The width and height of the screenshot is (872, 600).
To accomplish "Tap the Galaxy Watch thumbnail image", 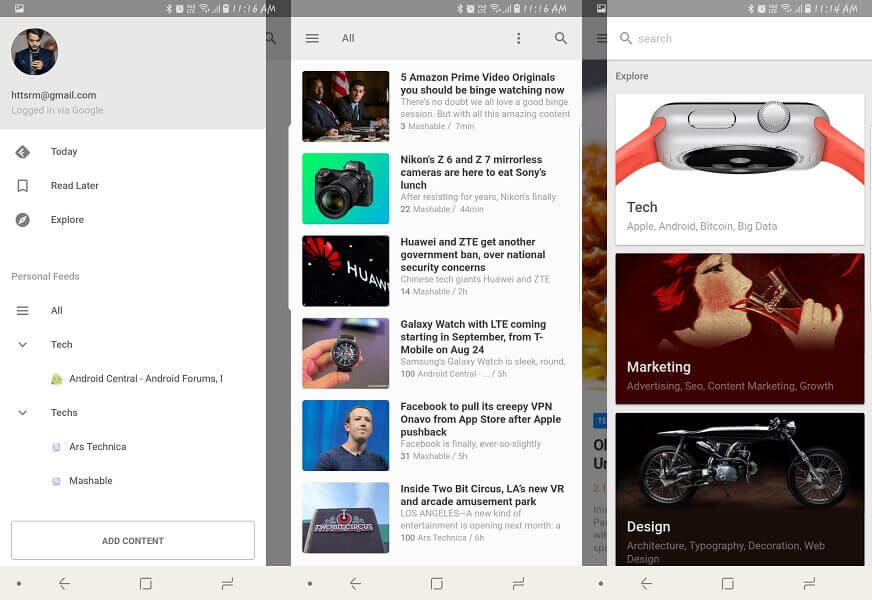I will click(345, 353).
